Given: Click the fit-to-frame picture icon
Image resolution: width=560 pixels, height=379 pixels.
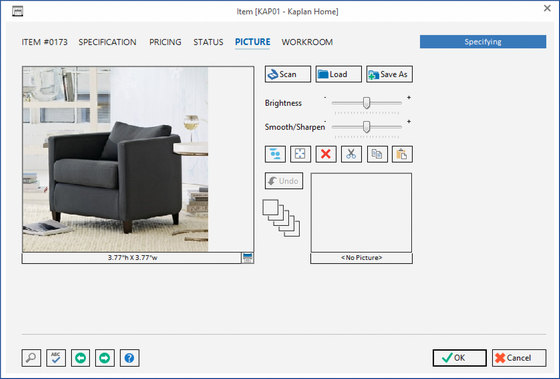Looking at the screenshot, I should coord(300,154).
